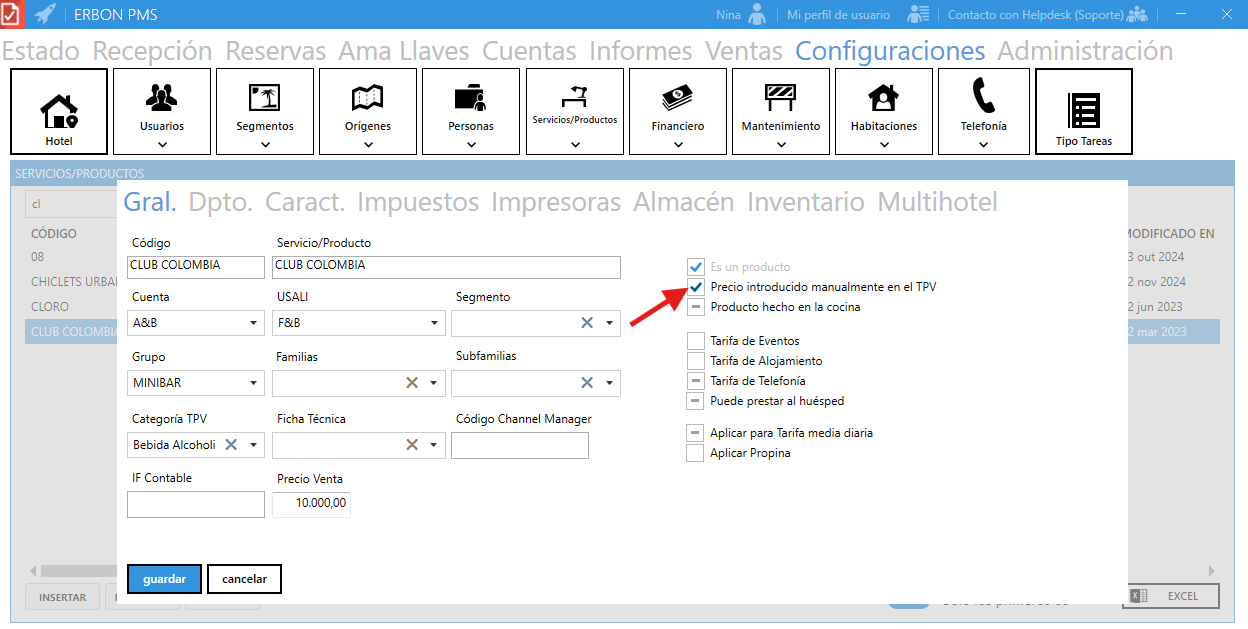The width and height of the screenshot is (1248, 629).
Task: Expand the USALI dropdown showing F&B
Action: click(433, 324)
